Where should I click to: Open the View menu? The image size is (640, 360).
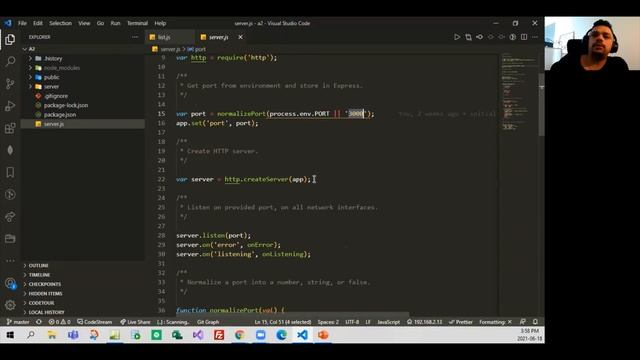(x=84, y=23)
